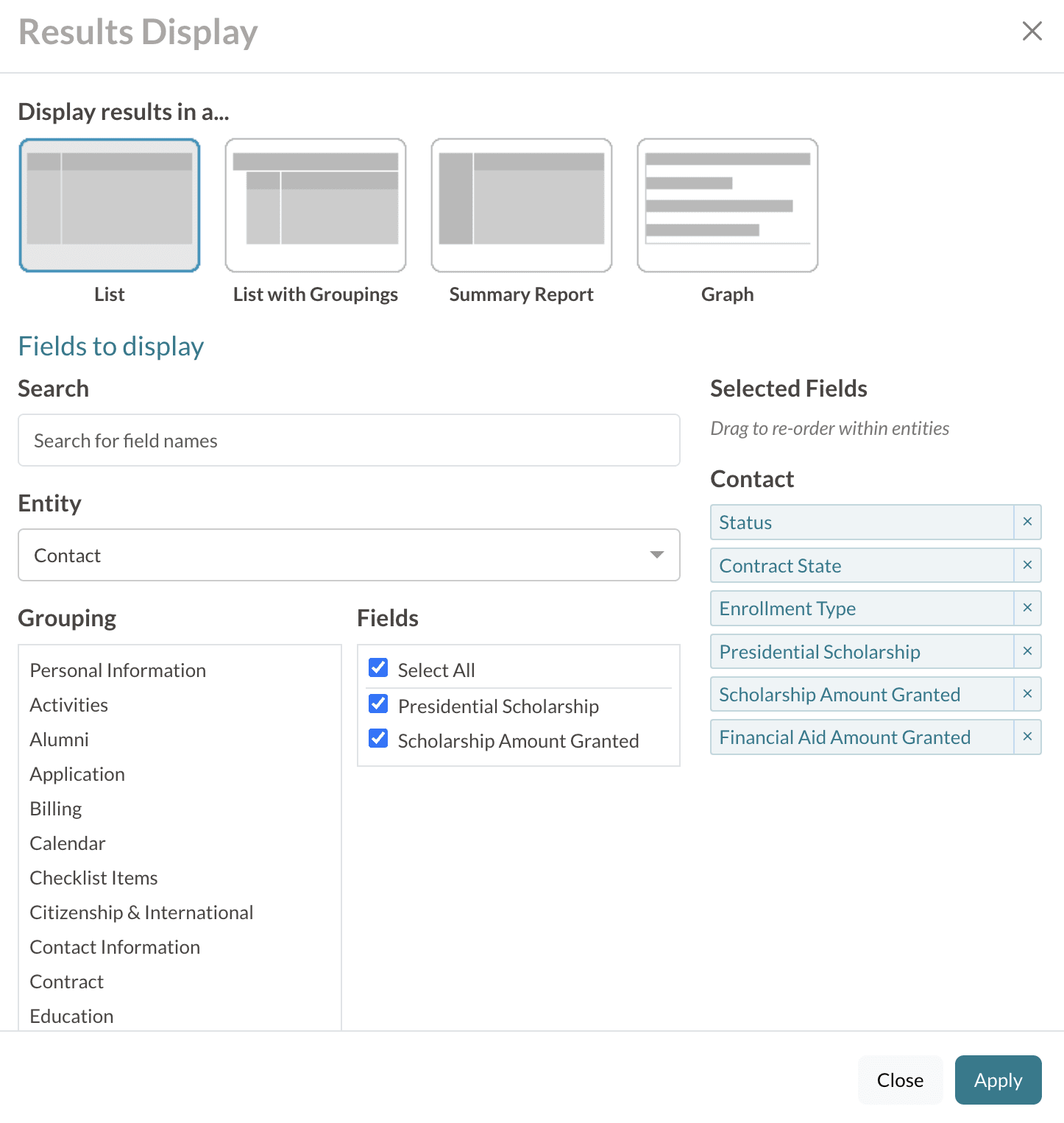Viewport: 1064px width, 1123px height.
Task: Remove Financial Aid Amount Granted field
Action: pyautogui.click(x=1027, y=737)
